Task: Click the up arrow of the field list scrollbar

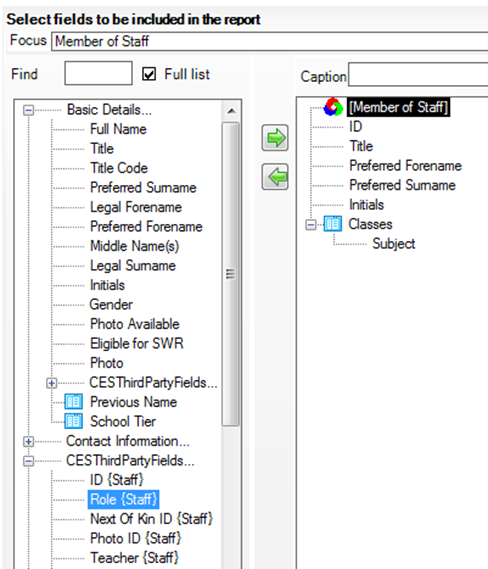Action: click(x=231, y=111)
